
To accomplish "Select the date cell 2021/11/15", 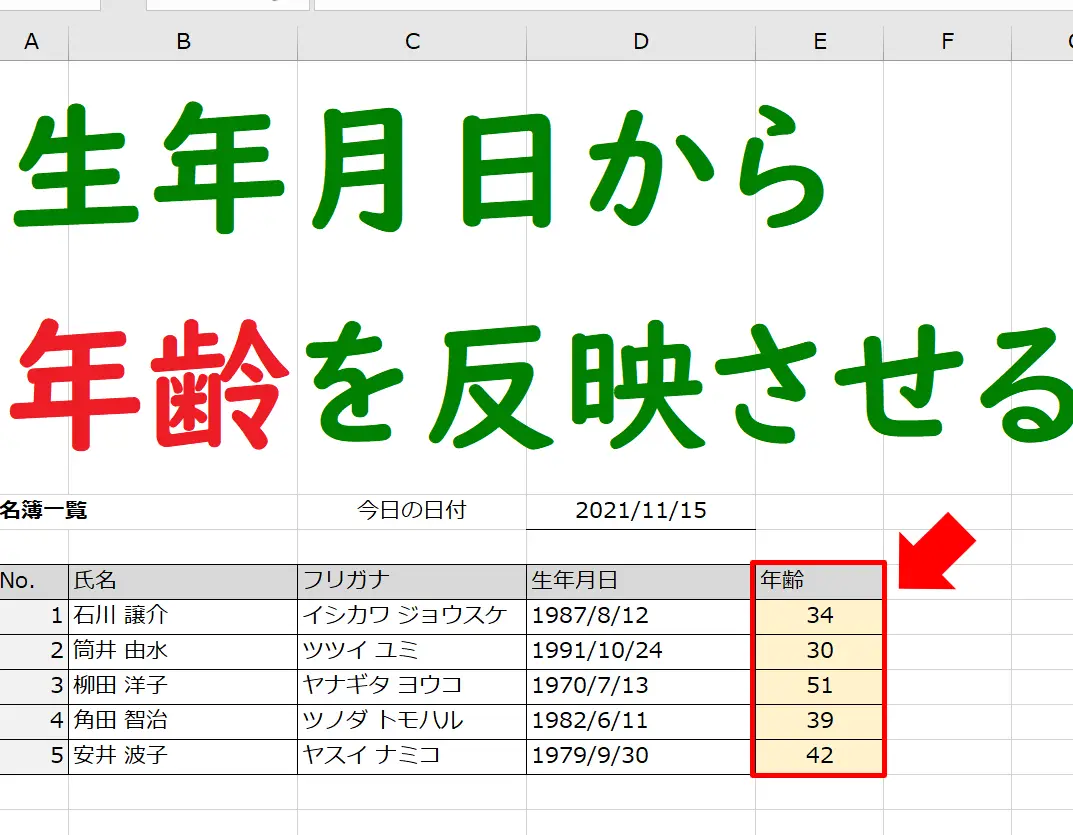I will click(x=641, y=511).
